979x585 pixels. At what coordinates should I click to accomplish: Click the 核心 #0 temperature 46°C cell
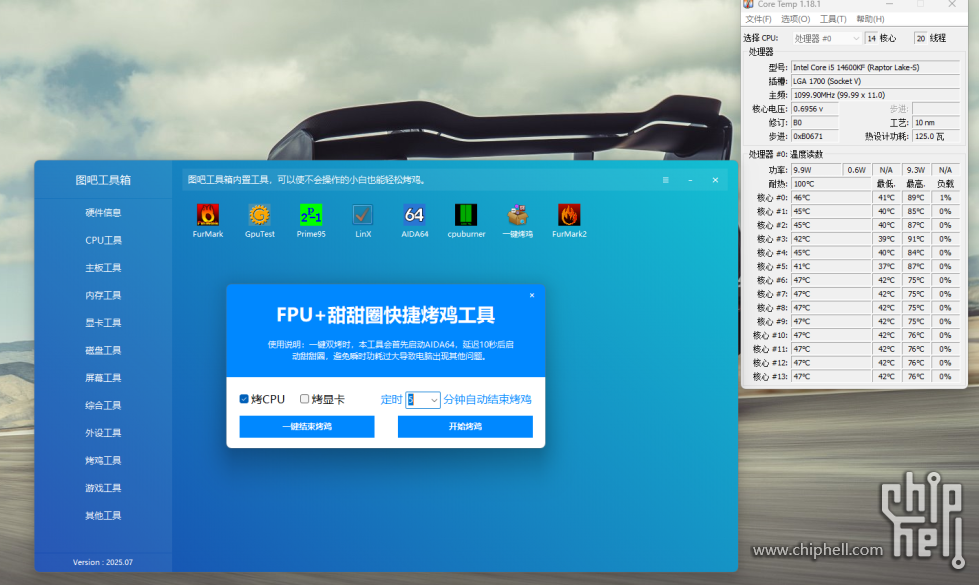831,197
